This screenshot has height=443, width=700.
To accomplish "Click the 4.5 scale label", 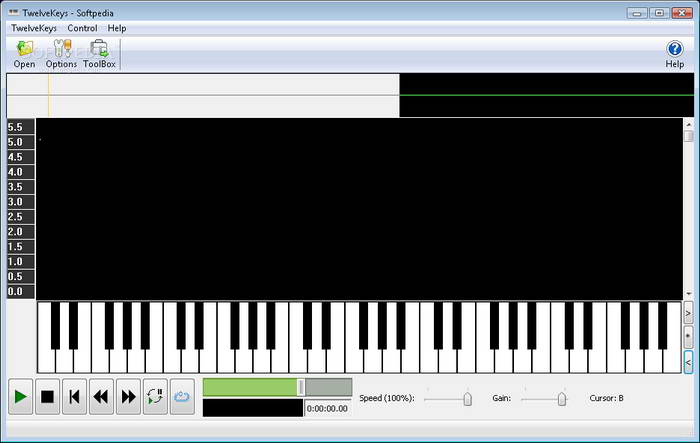I will point(21,157).
